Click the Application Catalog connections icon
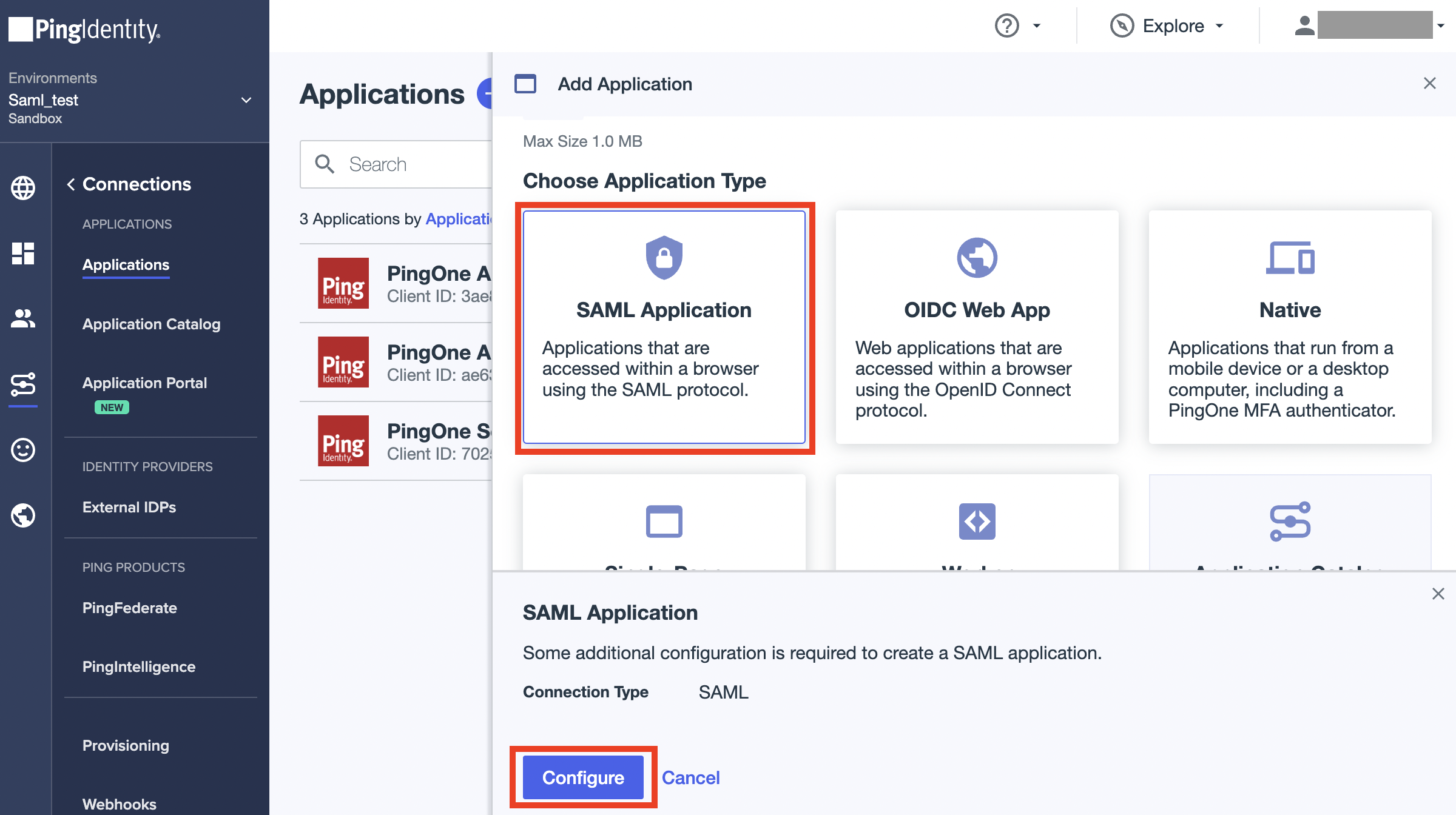 [x=1290, y=521]
